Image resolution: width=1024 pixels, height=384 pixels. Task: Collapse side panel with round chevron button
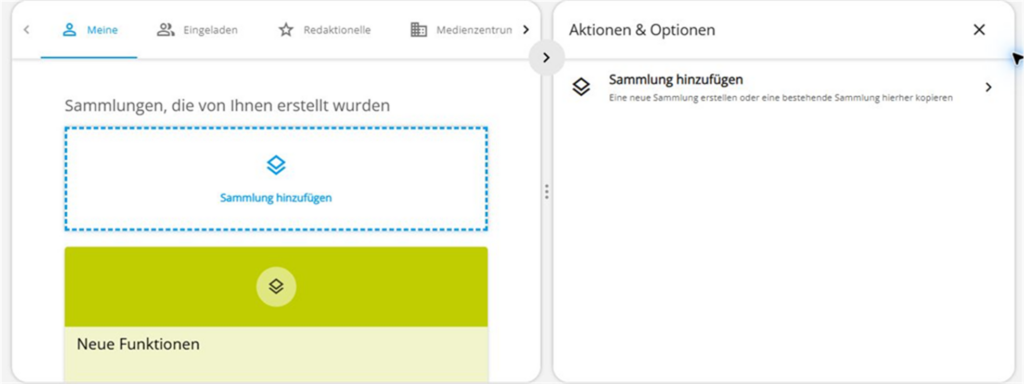[547, 58]
